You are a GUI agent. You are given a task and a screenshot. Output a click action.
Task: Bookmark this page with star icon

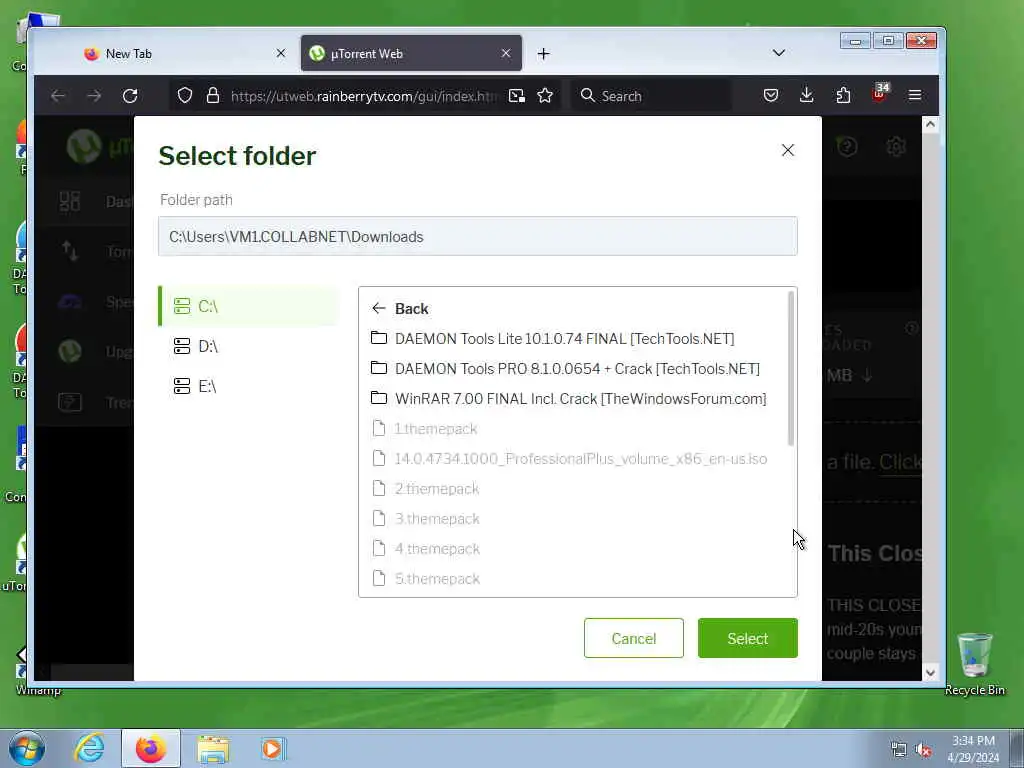click(545, 96)
